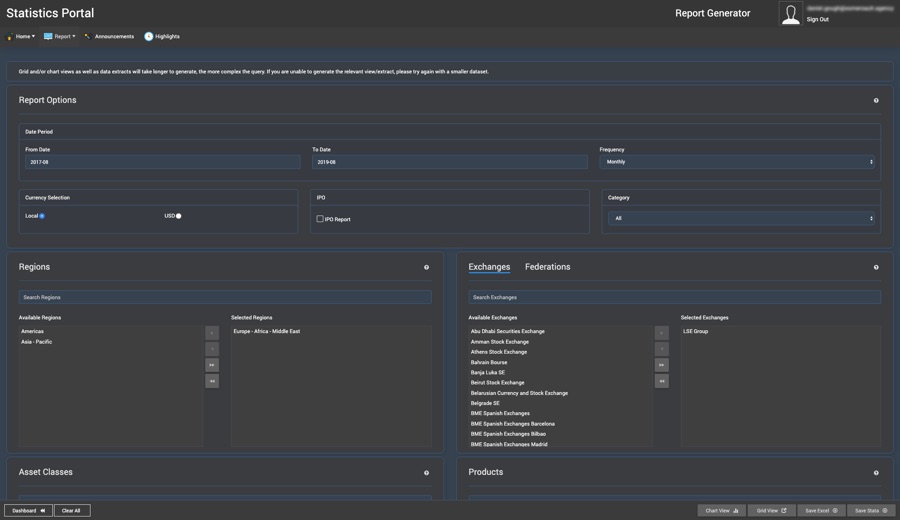The width and height of the screenshot is (900, 520).
Task: Enable the IPO Report checkbox
Action: pos(320,219)
